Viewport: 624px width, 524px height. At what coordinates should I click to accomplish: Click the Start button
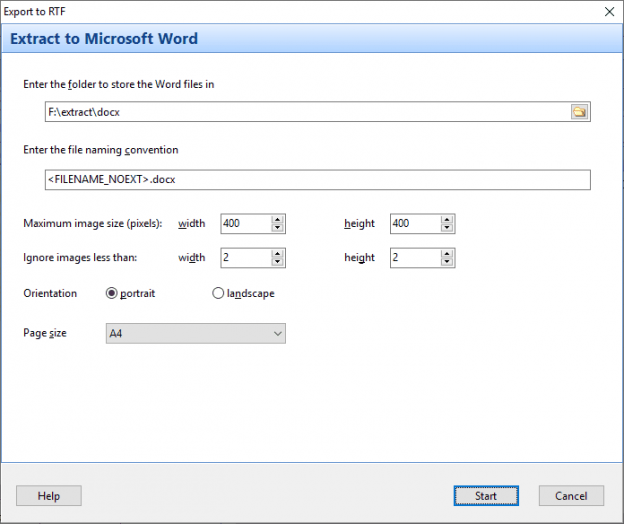tap(486, 496)
